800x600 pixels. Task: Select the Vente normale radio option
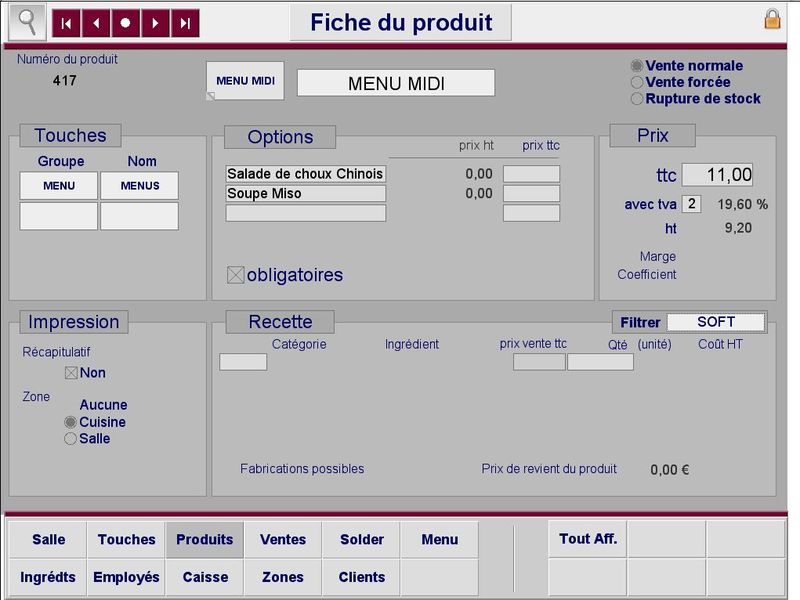coord(637,66)
